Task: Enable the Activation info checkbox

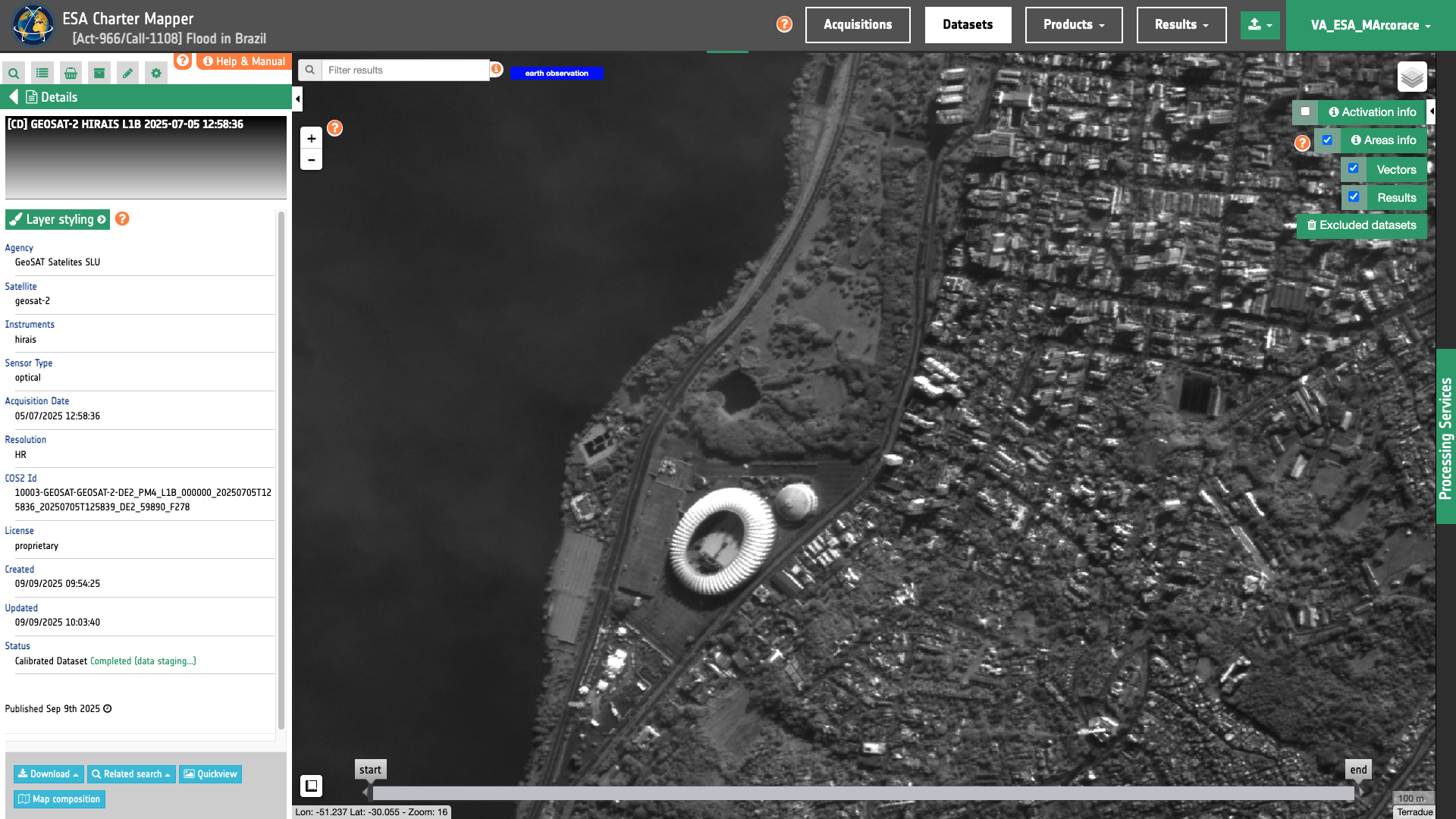Action: coord(1305,111)
